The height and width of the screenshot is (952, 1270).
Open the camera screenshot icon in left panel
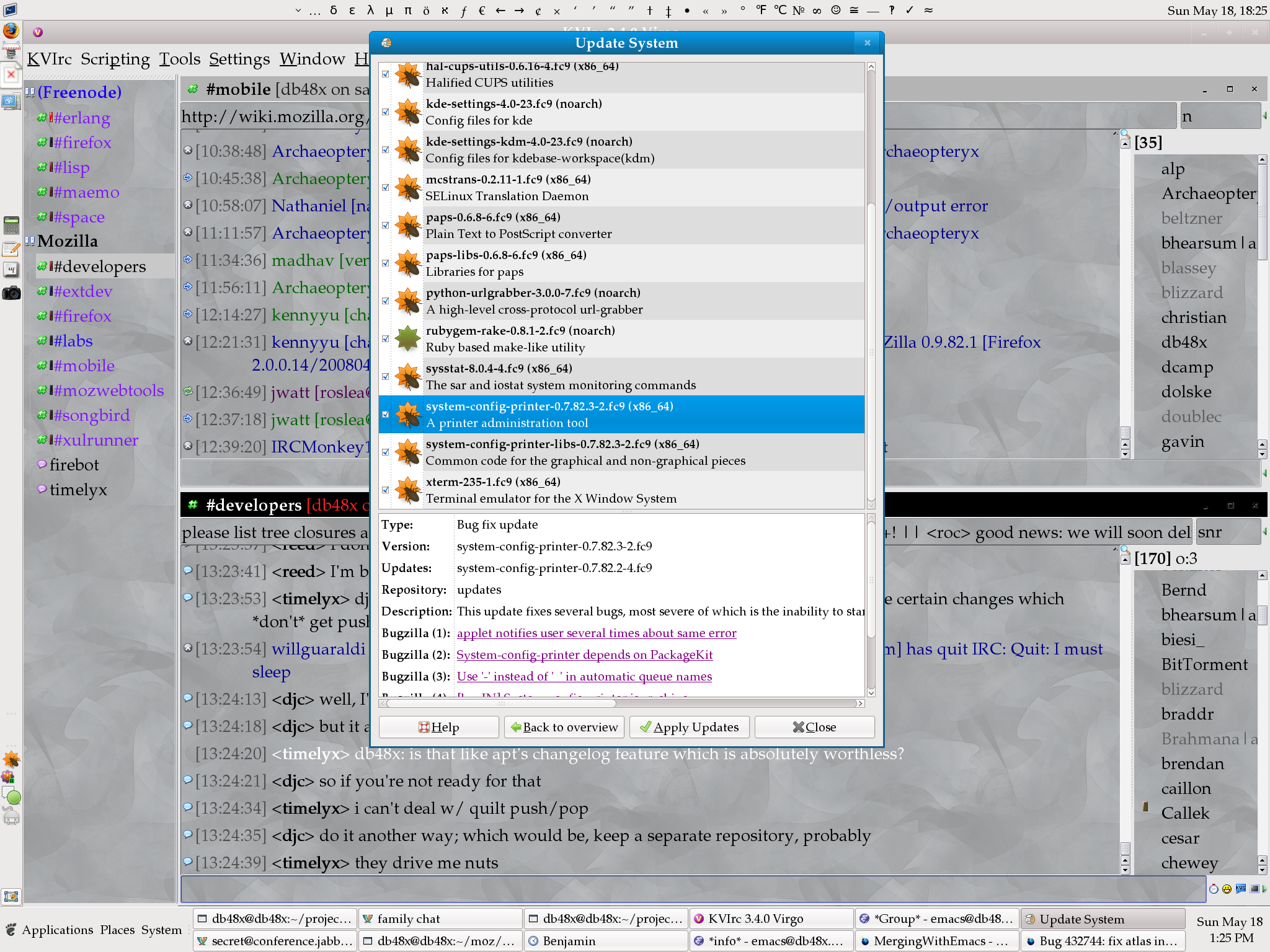11,293
